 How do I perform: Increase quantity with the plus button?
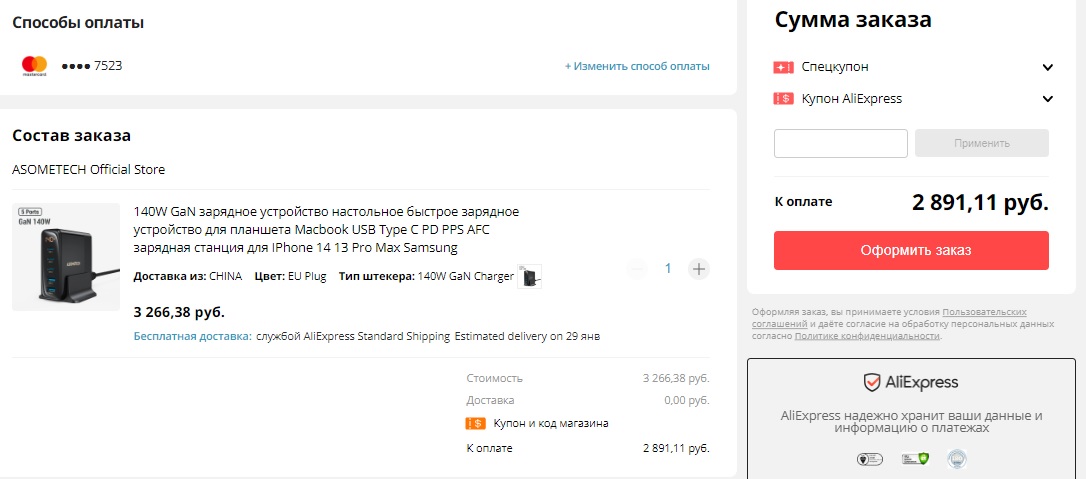(699, 268)
